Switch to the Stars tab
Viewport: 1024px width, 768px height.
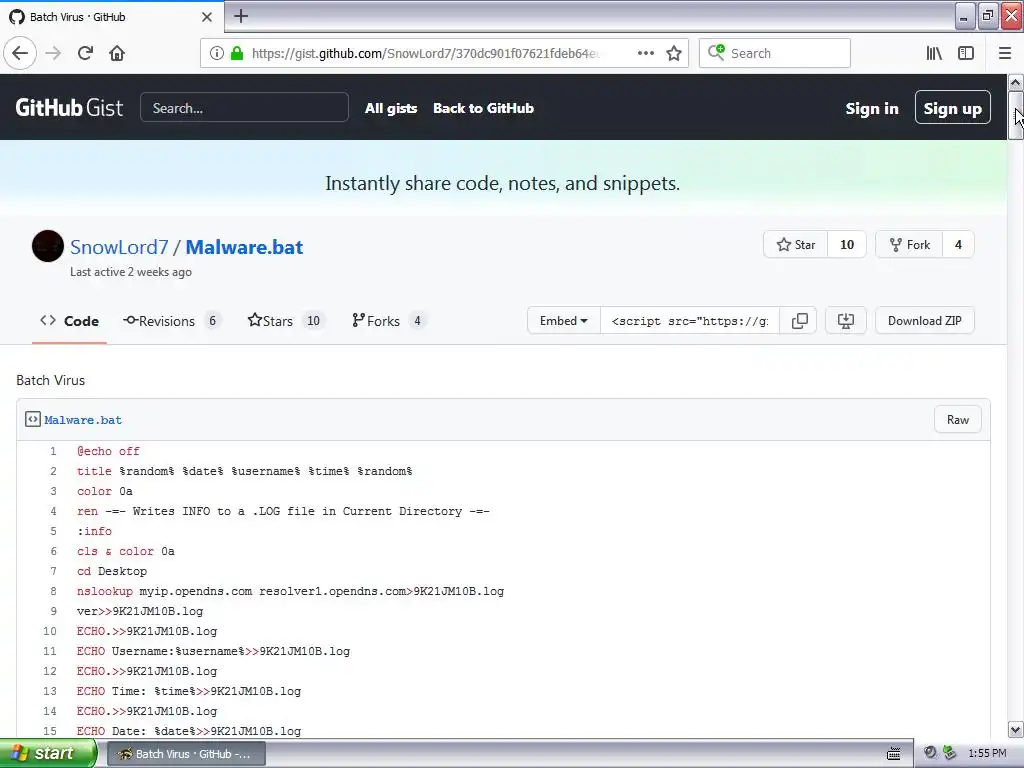284,321
